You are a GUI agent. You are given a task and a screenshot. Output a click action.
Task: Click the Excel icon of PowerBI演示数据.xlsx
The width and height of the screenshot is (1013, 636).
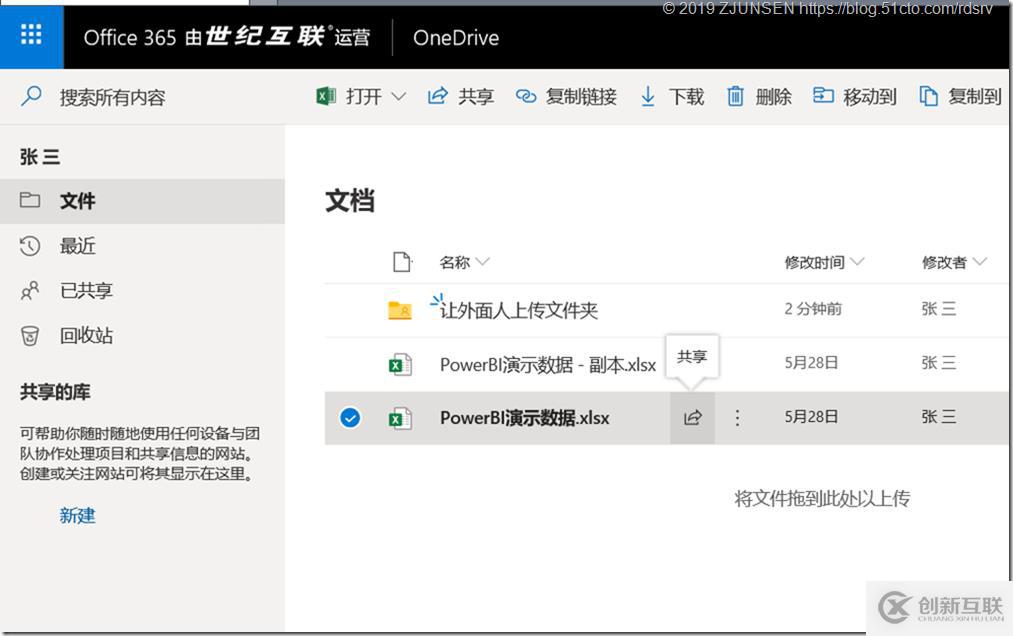[x=400, y=418]
